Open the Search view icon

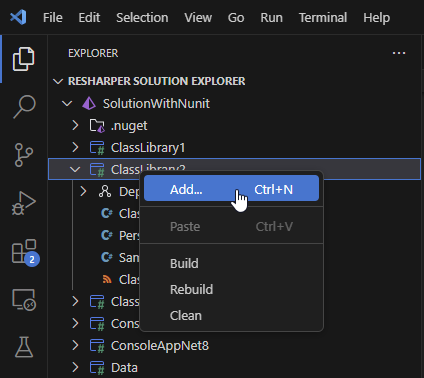pyautogui.click(x=24, y=107)
